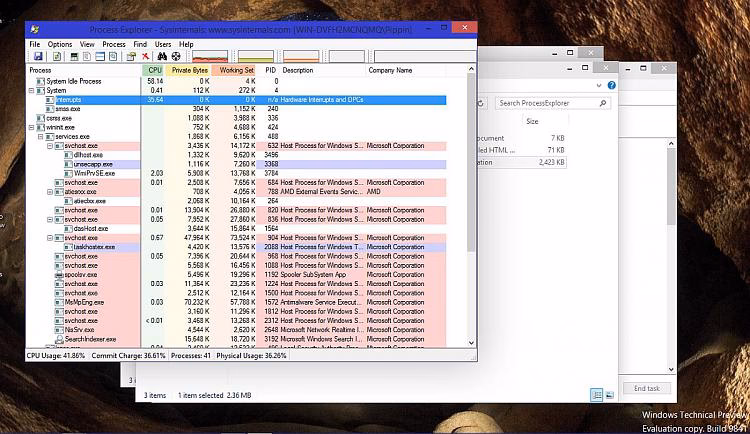
Task: Open the yellow commit history mini graph
Action: point(255,56)
